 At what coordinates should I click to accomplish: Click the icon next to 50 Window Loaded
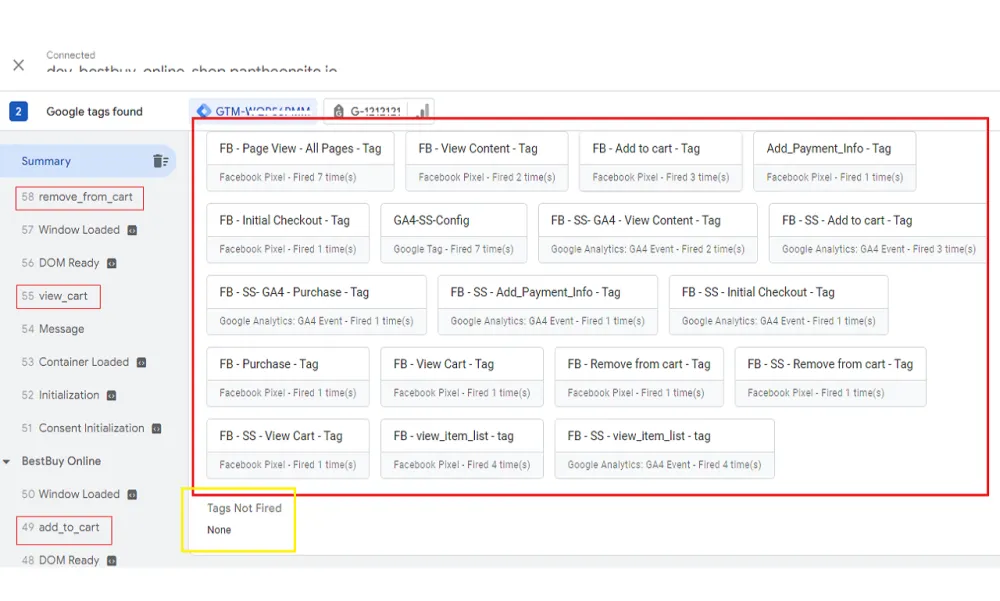[x=132, y=494]
